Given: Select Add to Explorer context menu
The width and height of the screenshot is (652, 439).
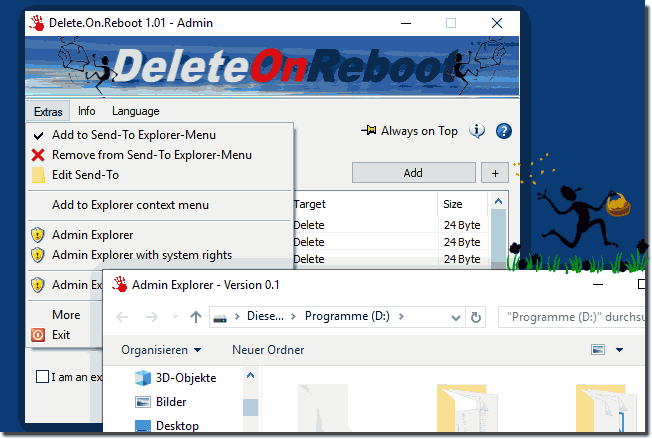Looking at the screenshot, I should point(160,205).
